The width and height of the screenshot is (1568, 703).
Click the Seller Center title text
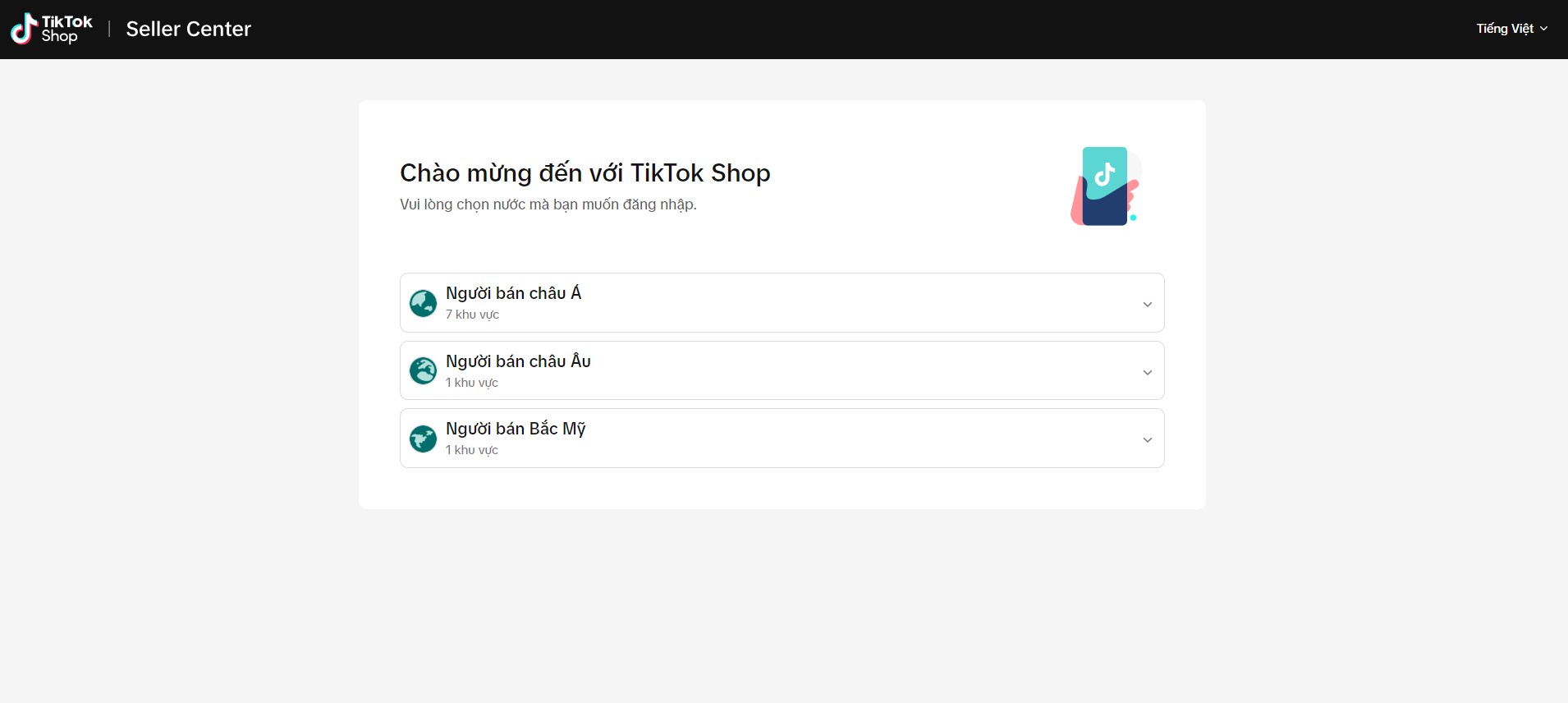tap(189, 29)
